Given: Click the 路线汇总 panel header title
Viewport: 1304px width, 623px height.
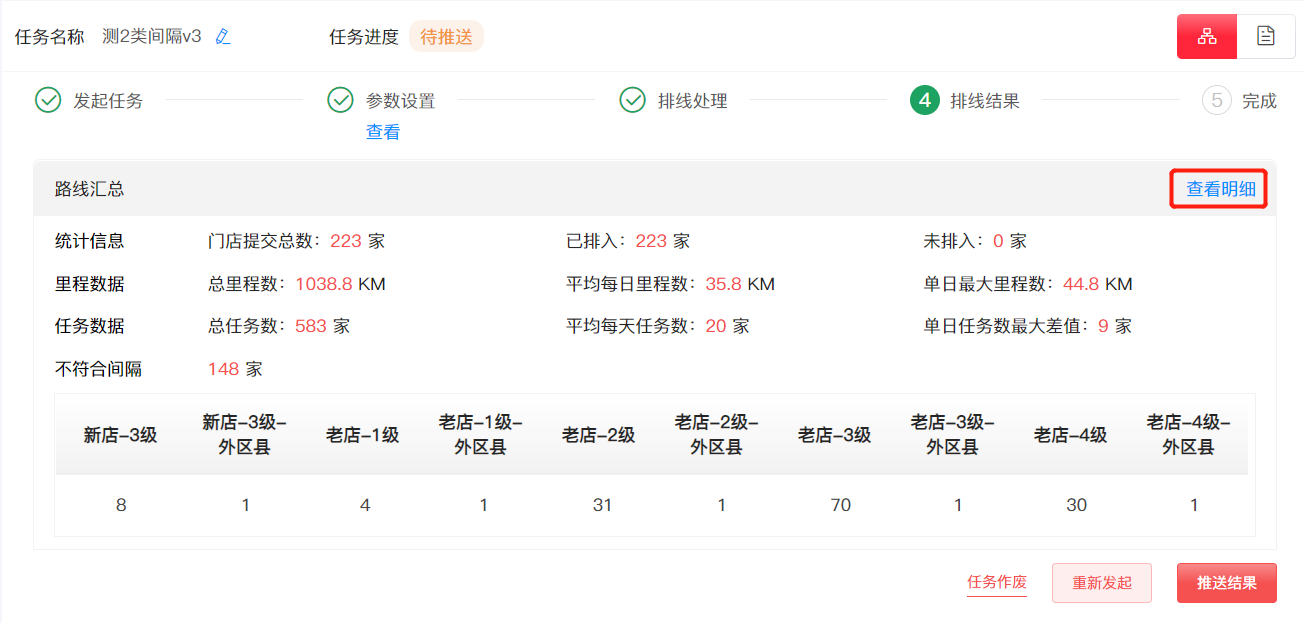Looking at the screenshot, I should (x=90, y=189).
